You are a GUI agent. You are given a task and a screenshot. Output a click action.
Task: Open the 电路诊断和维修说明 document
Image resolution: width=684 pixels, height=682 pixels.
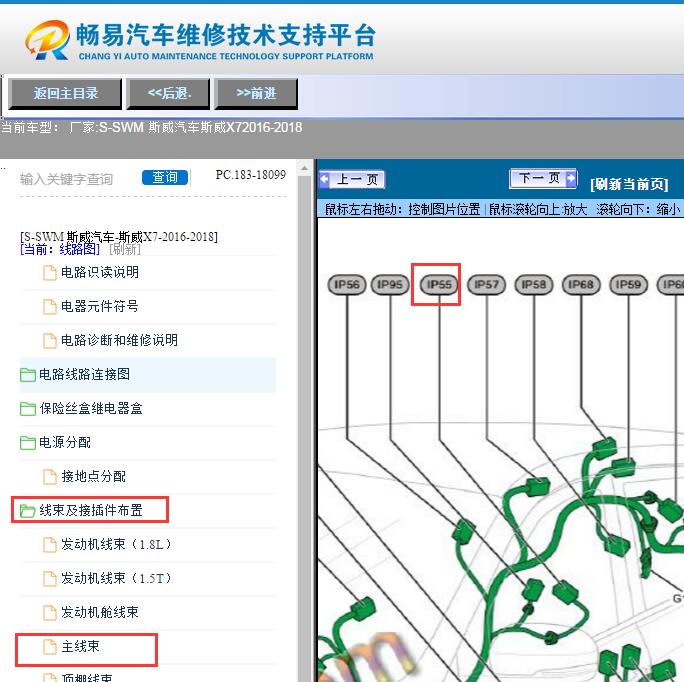click(x=120, y=340)
